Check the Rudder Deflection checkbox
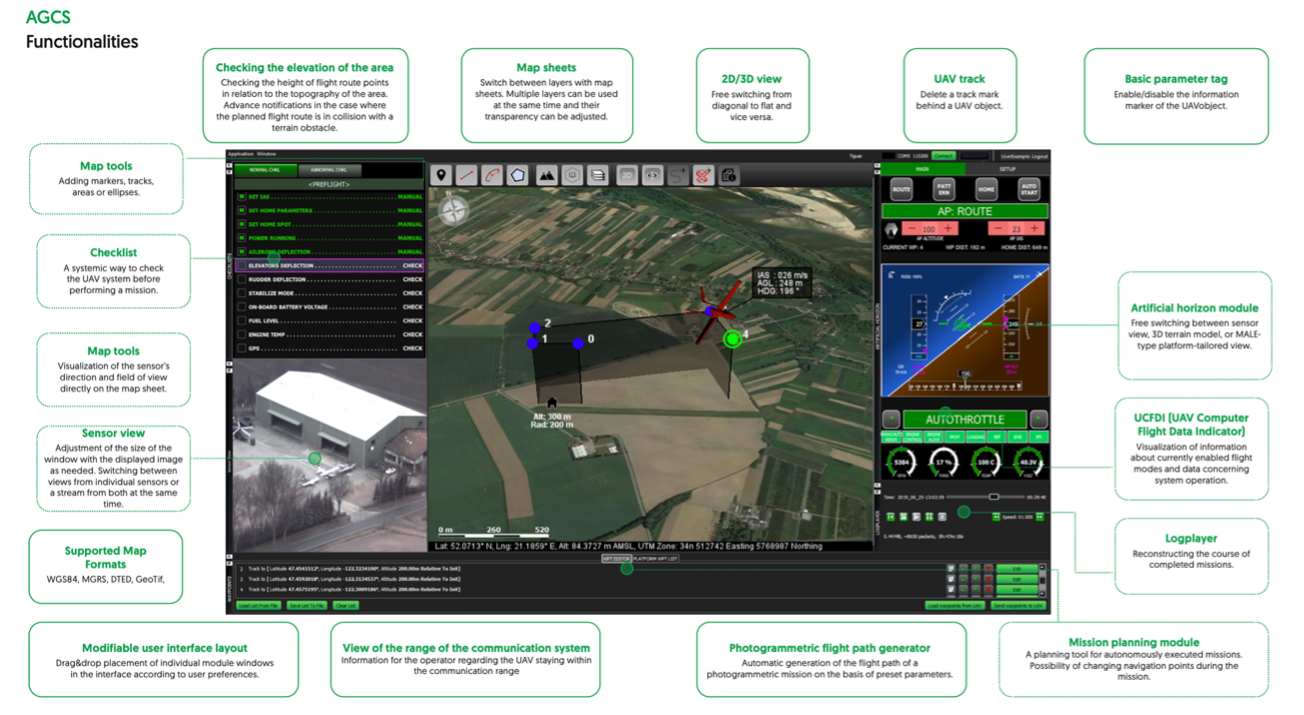This screenshot has height=715, width=1304. [241, 280]
